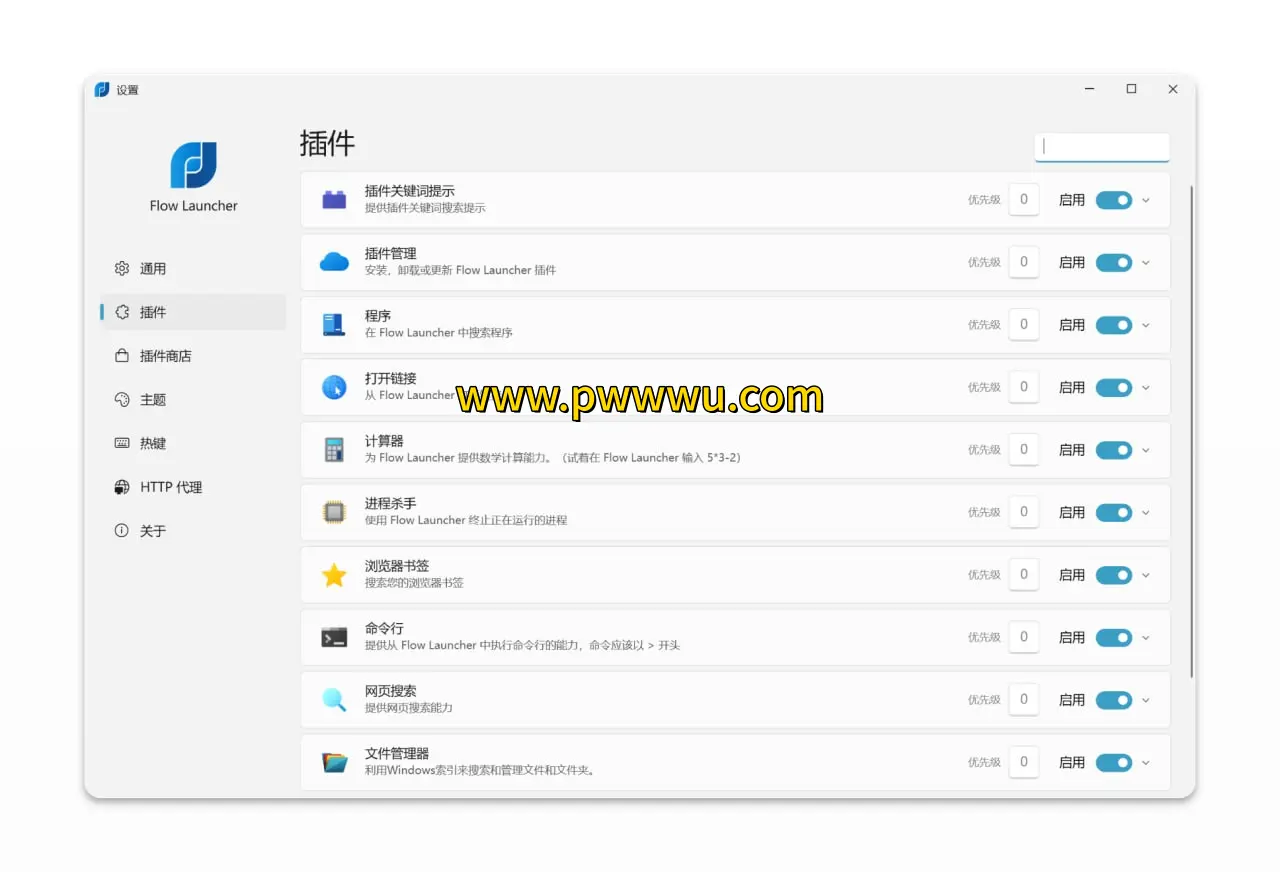Click the 进程杀手 priority number field
The image size is (1280, 872).
(x=1023, y=512)
